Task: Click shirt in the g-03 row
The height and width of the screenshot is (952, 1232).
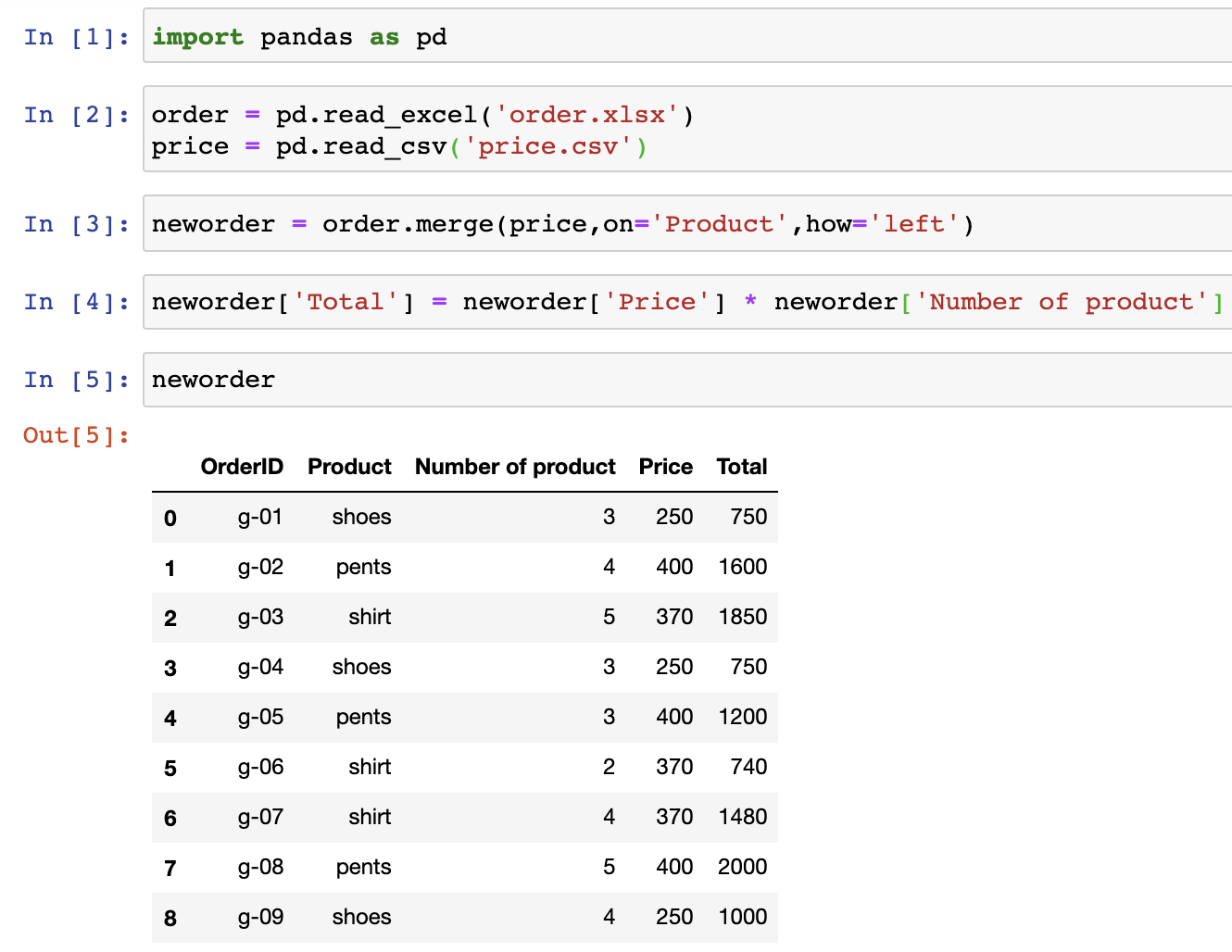Action: coord(370,617)
